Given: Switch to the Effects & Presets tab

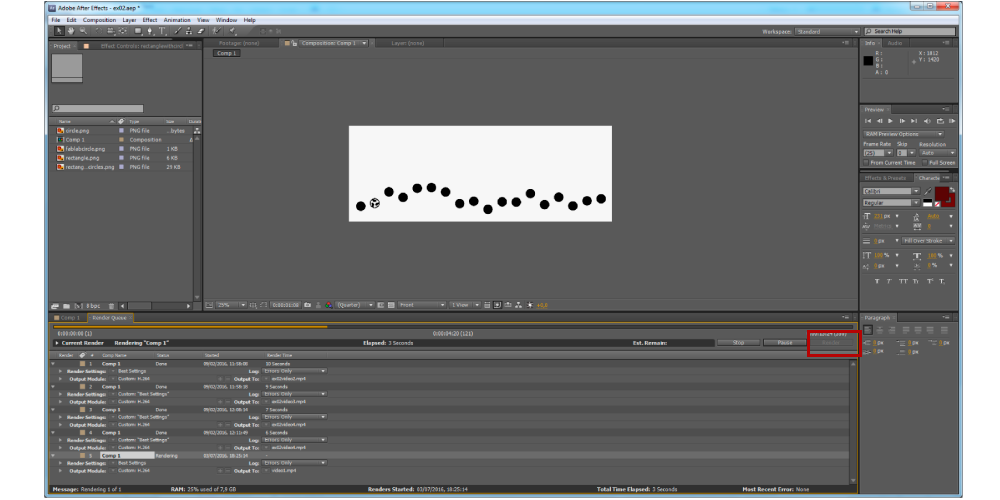Looking at the screenshot, I should click(885, 178).
